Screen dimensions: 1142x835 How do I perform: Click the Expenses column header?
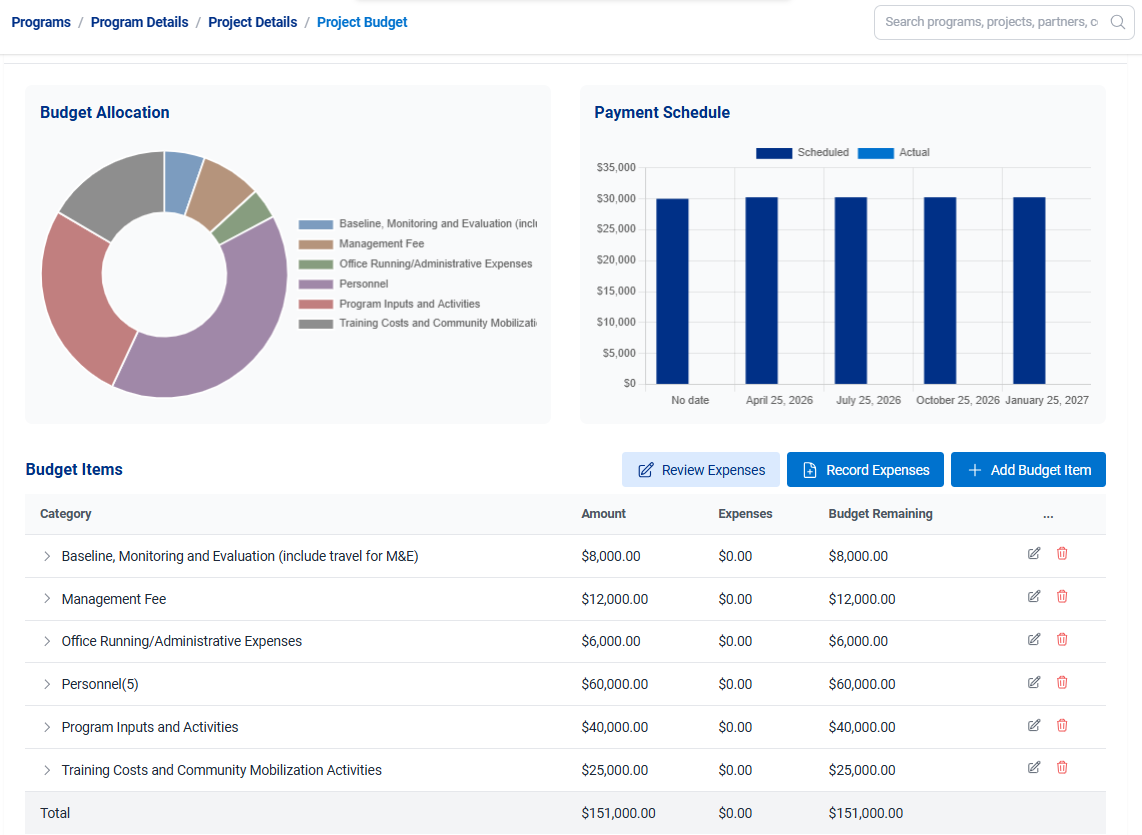tap(745, 514)
